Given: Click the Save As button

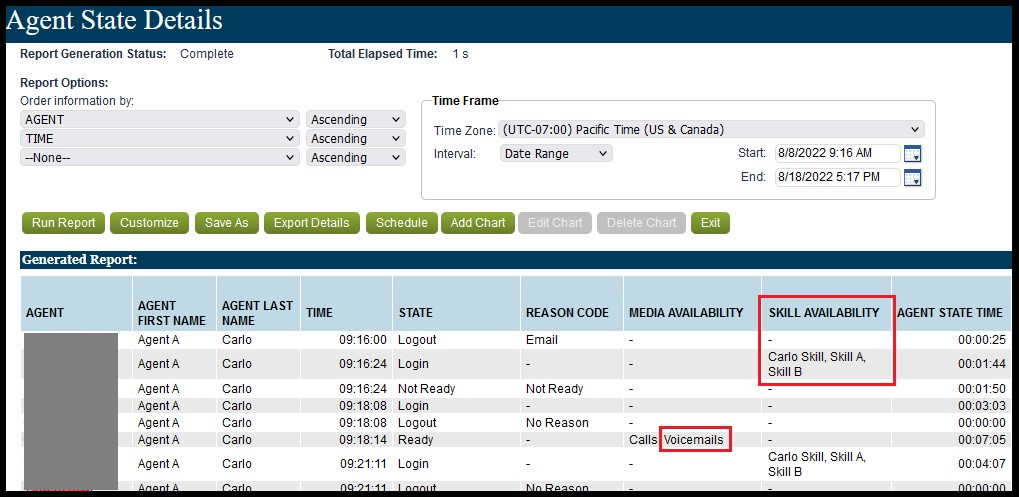Looking at the screenshot, I should [226, 223].
